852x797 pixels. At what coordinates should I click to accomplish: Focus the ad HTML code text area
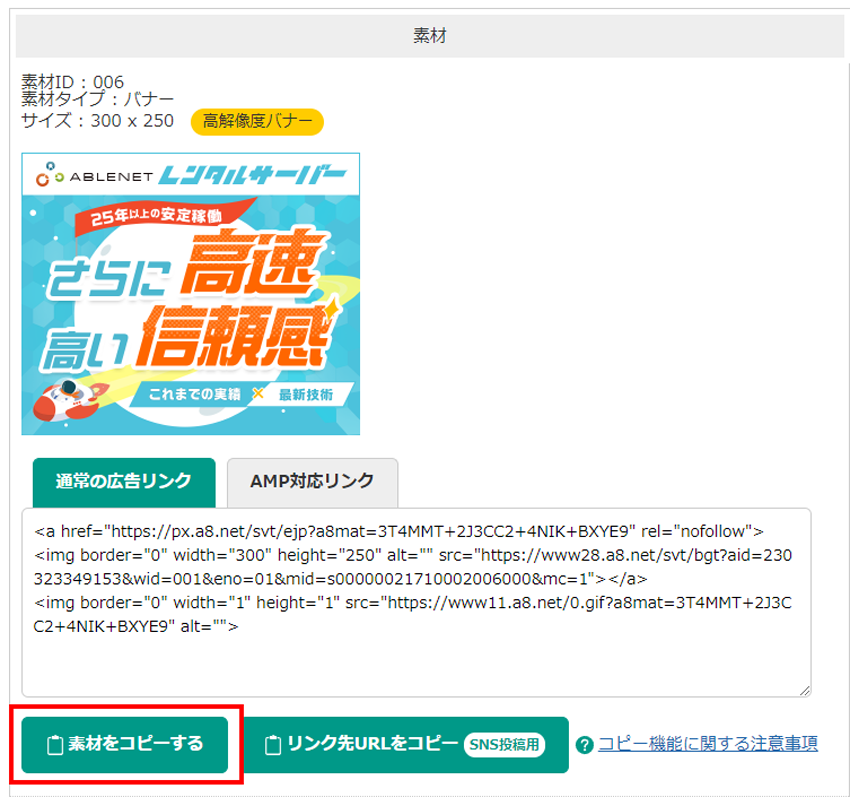[416, 620]
